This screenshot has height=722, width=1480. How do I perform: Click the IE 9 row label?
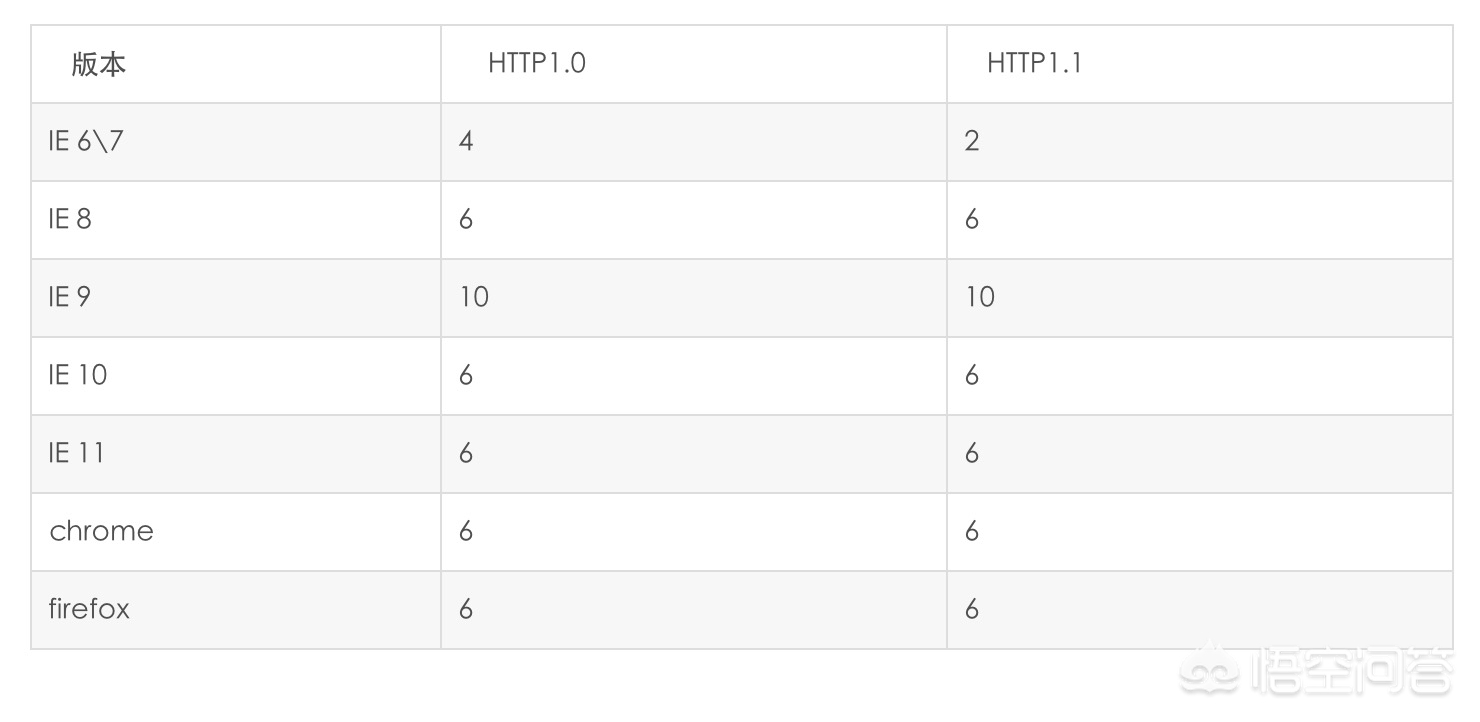(70, 297)
